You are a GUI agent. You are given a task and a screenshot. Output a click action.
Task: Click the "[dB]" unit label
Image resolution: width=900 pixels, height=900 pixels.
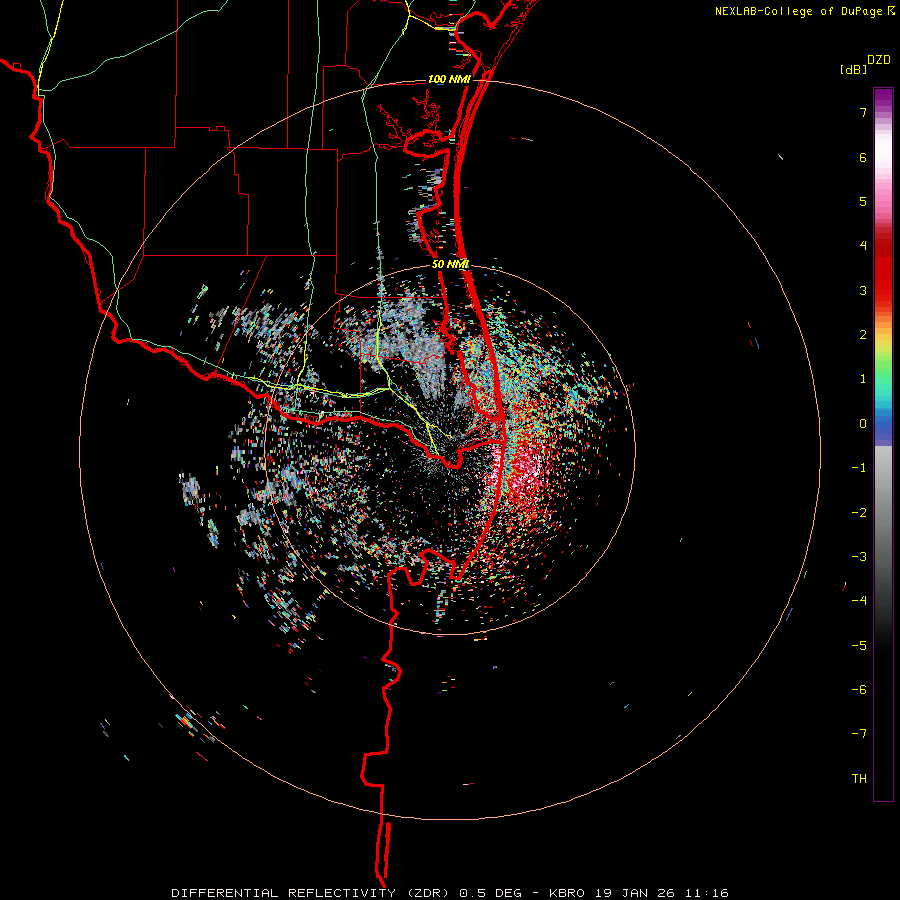854,69
